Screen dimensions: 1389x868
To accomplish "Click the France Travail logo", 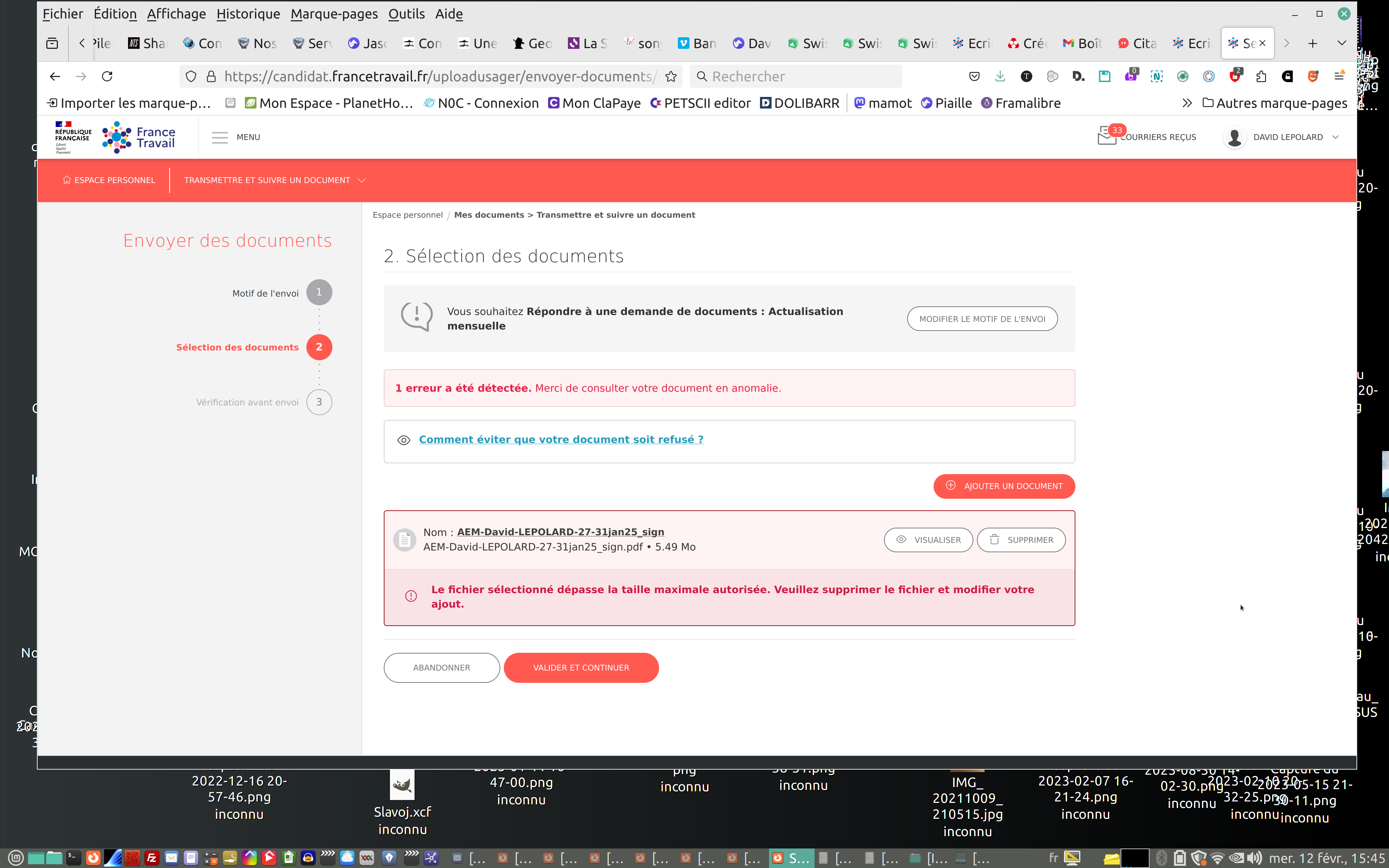I will (x=138, y=137).
